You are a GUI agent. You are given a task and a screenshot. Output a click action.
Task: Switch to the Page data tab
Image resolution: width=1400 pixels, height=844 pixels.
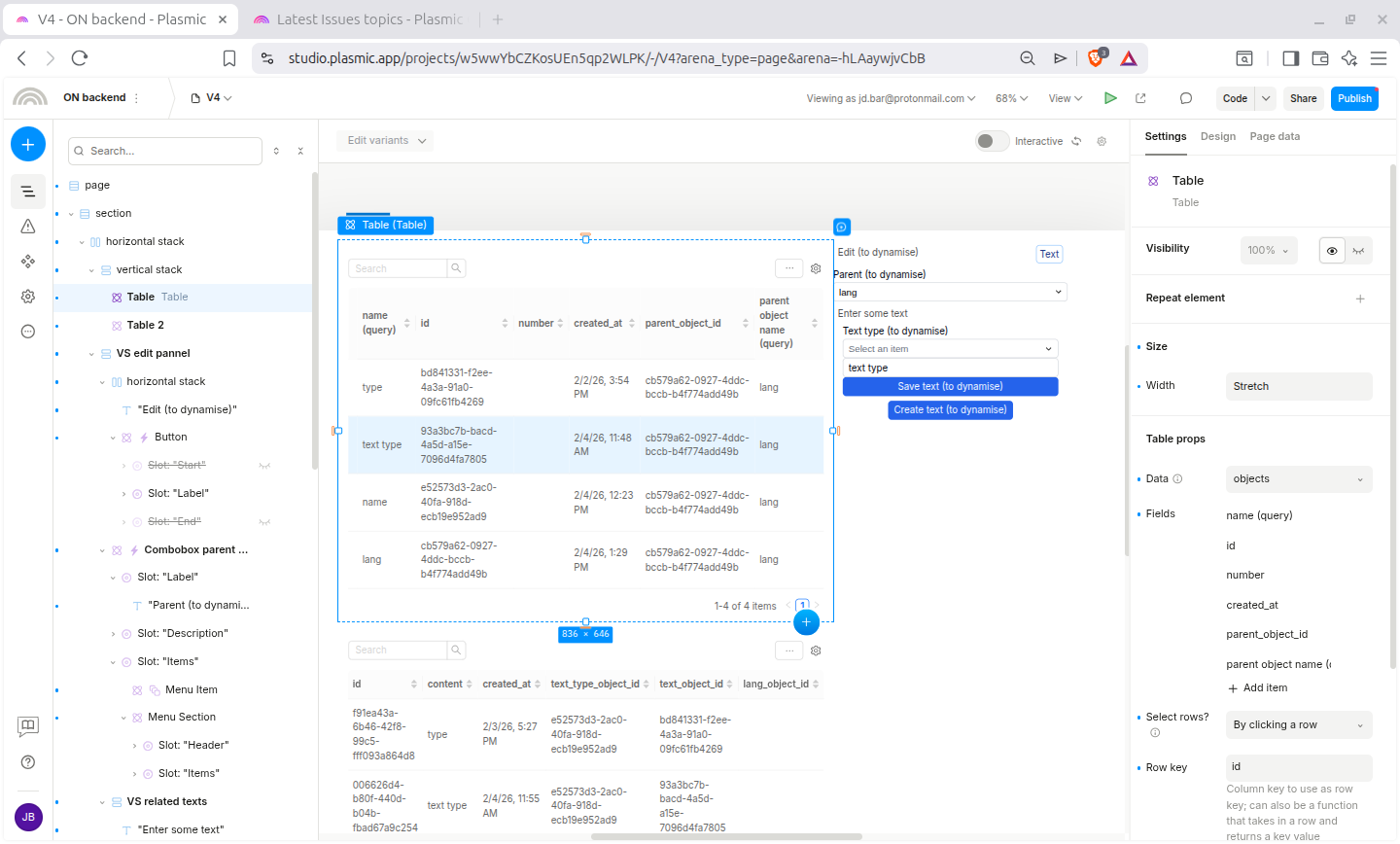1274,137
